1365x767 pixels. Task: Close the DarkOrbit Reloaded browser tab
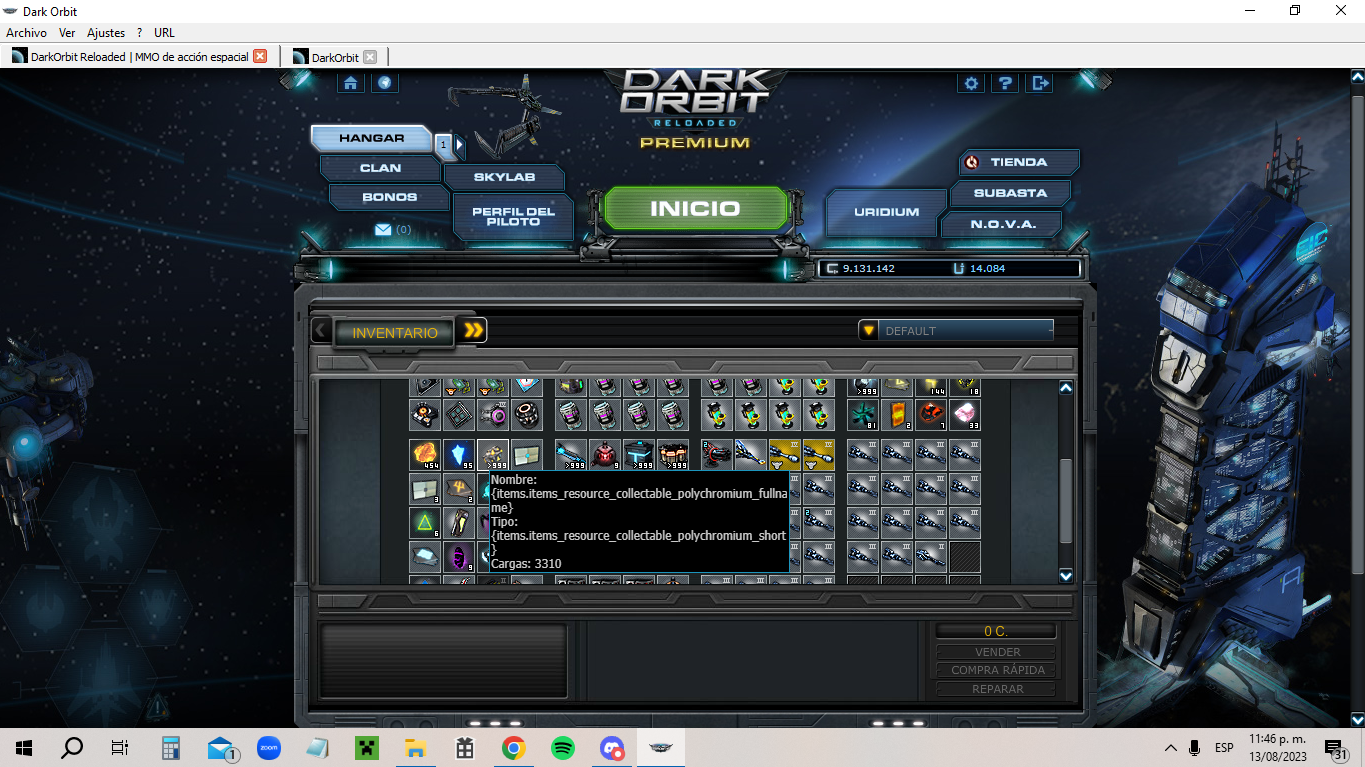[x=260, y=57]
